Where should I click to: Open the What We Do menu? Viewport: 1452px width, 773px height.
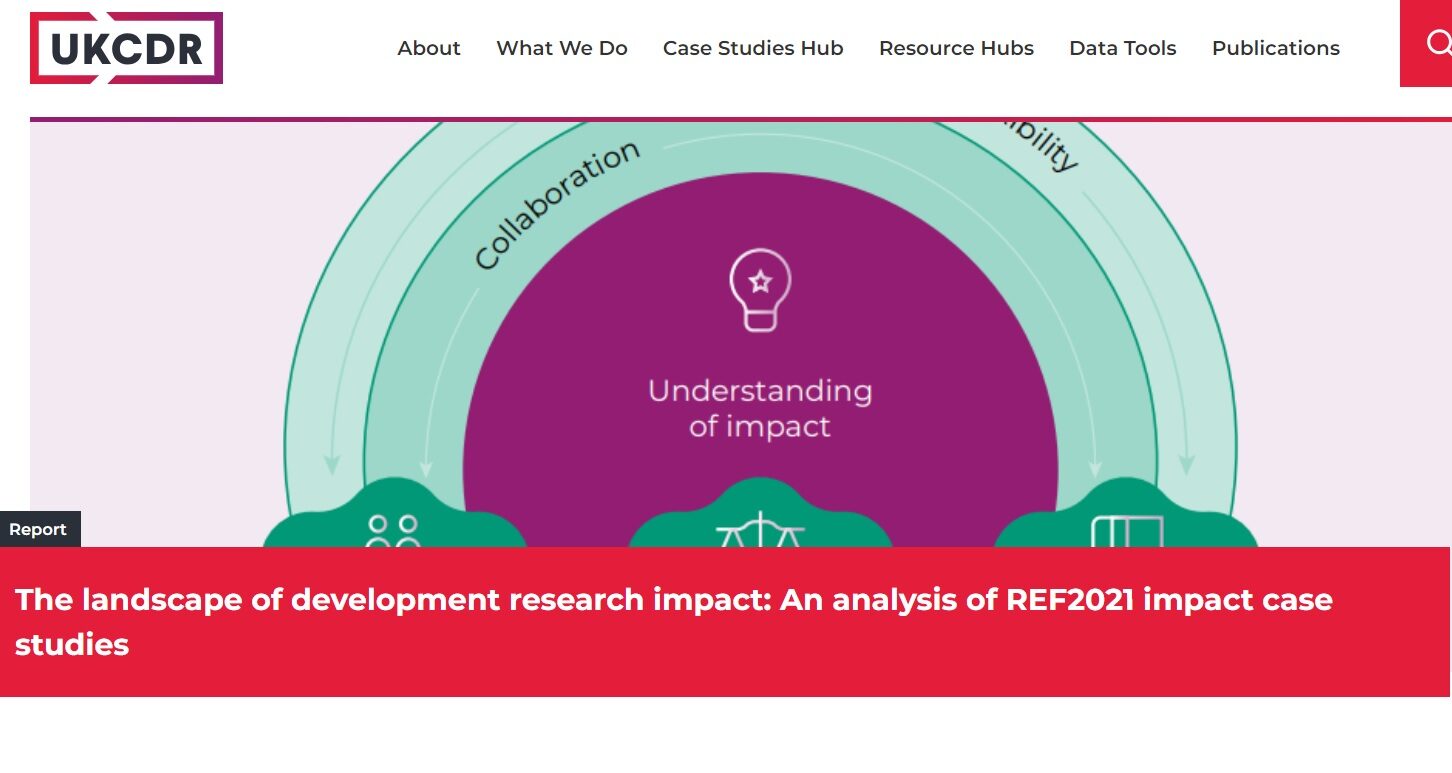pos(562,48)
